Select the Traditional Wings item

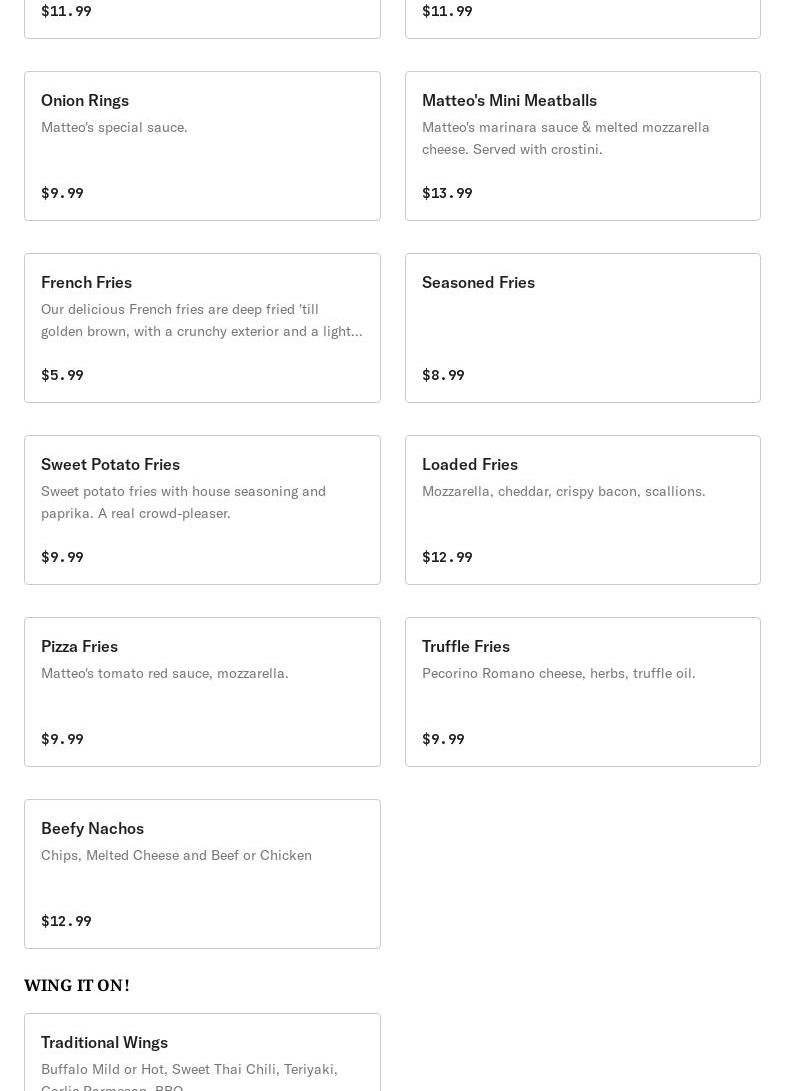click(202, 1052)
